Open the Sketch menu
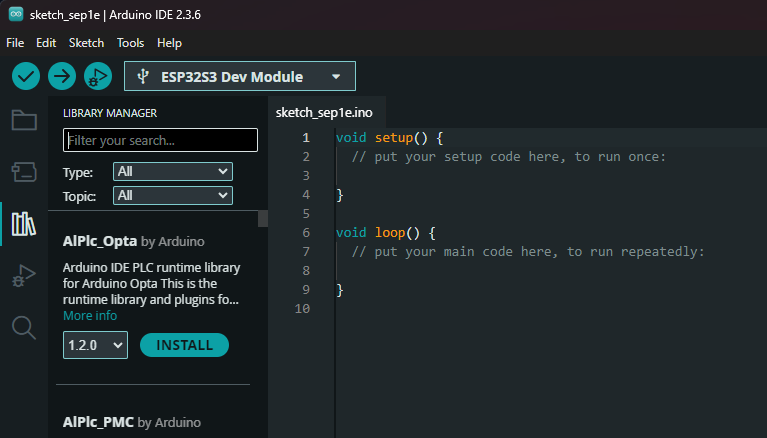Screen dimensions: 767x438 86,43
